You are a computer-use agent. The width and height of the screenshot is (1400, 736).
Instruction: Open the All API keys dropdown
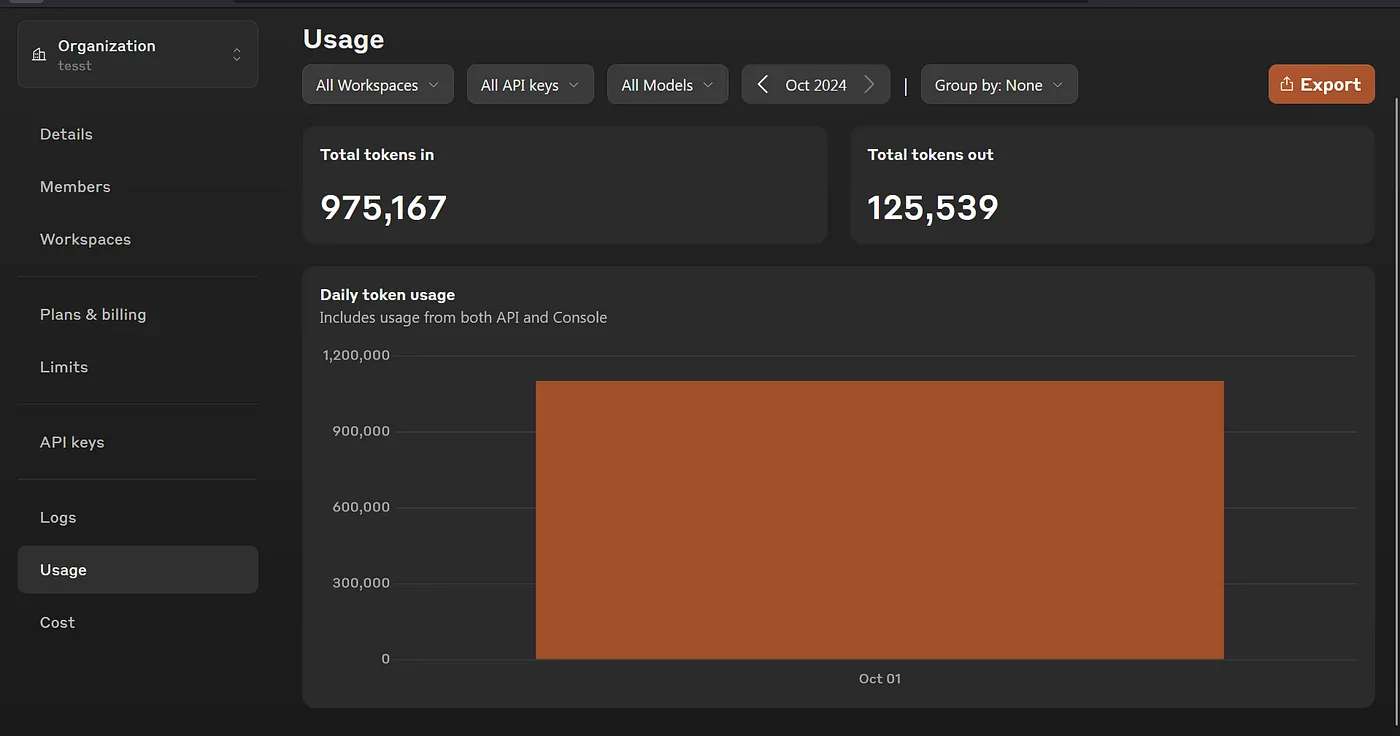530,85
